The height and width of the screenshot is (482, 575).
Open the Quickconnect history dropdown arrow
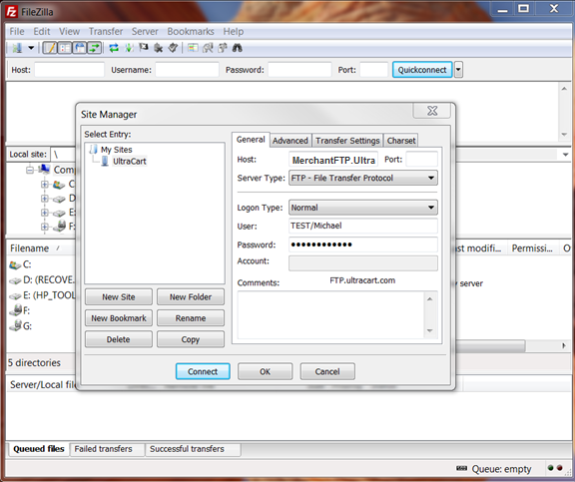point(458,70)
